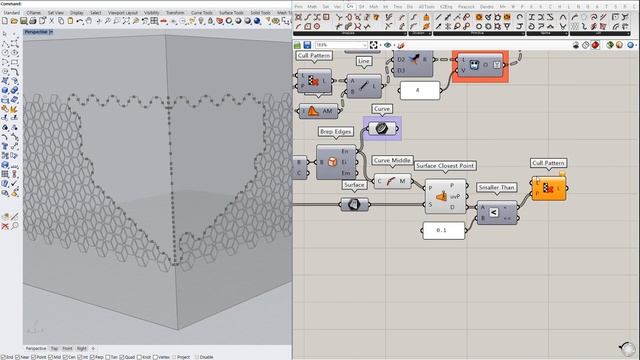Open the Curve Tools toolbar tab
Image resolution: width=640 pixels, height=360 pixels.
click(202, 13)
